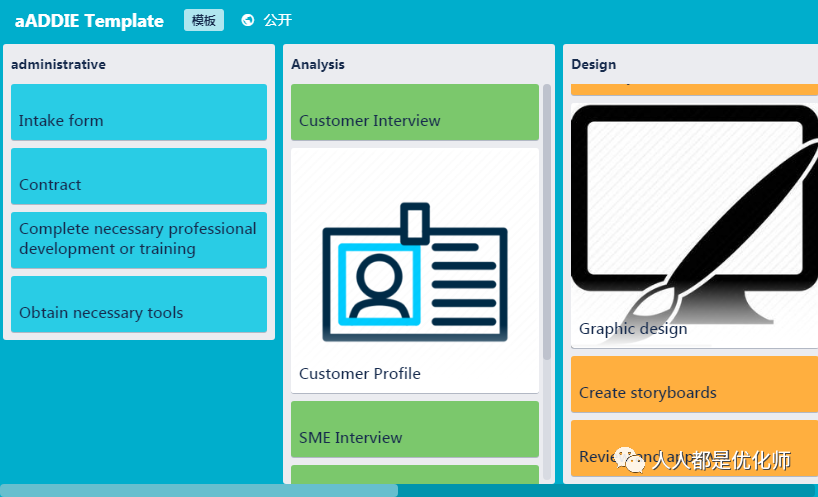Select Complete necessary professional development card
The width and height of the screenshot is (818, 497).
139,240
